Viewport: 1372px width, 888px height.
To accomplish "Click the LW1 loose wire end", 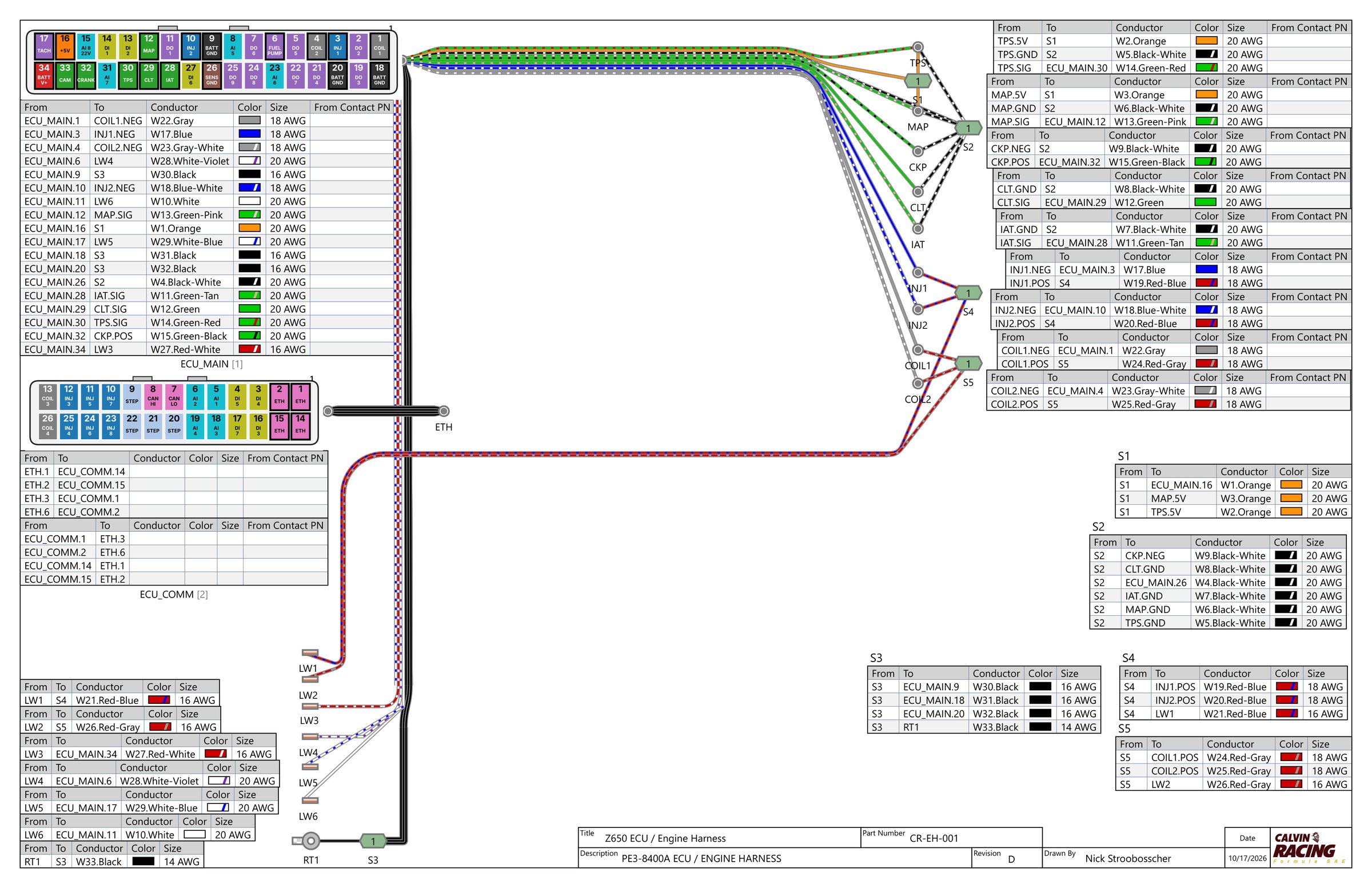I will pos(310,653).
